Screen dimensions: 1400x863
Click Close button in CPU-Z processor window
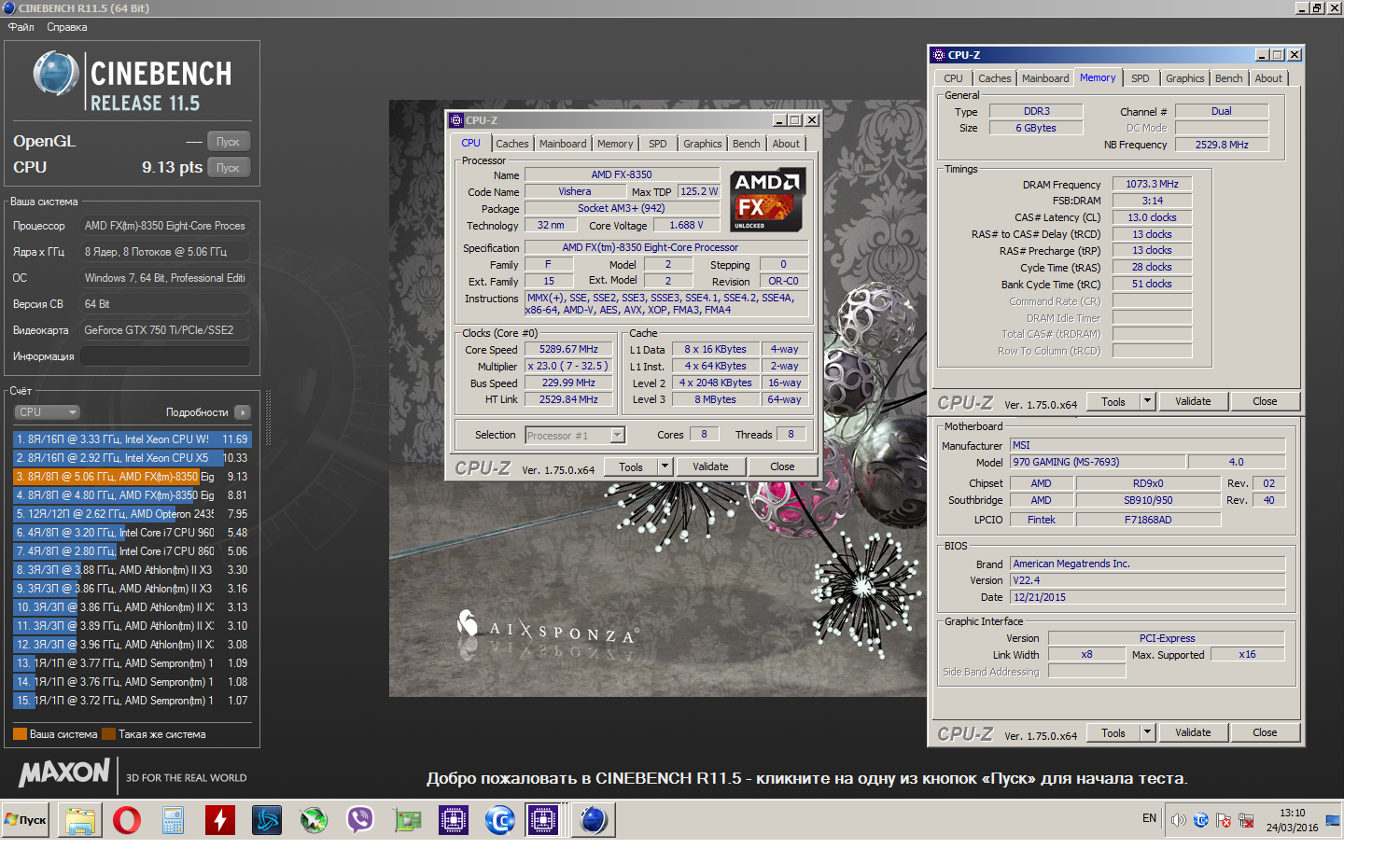(782, 466)
